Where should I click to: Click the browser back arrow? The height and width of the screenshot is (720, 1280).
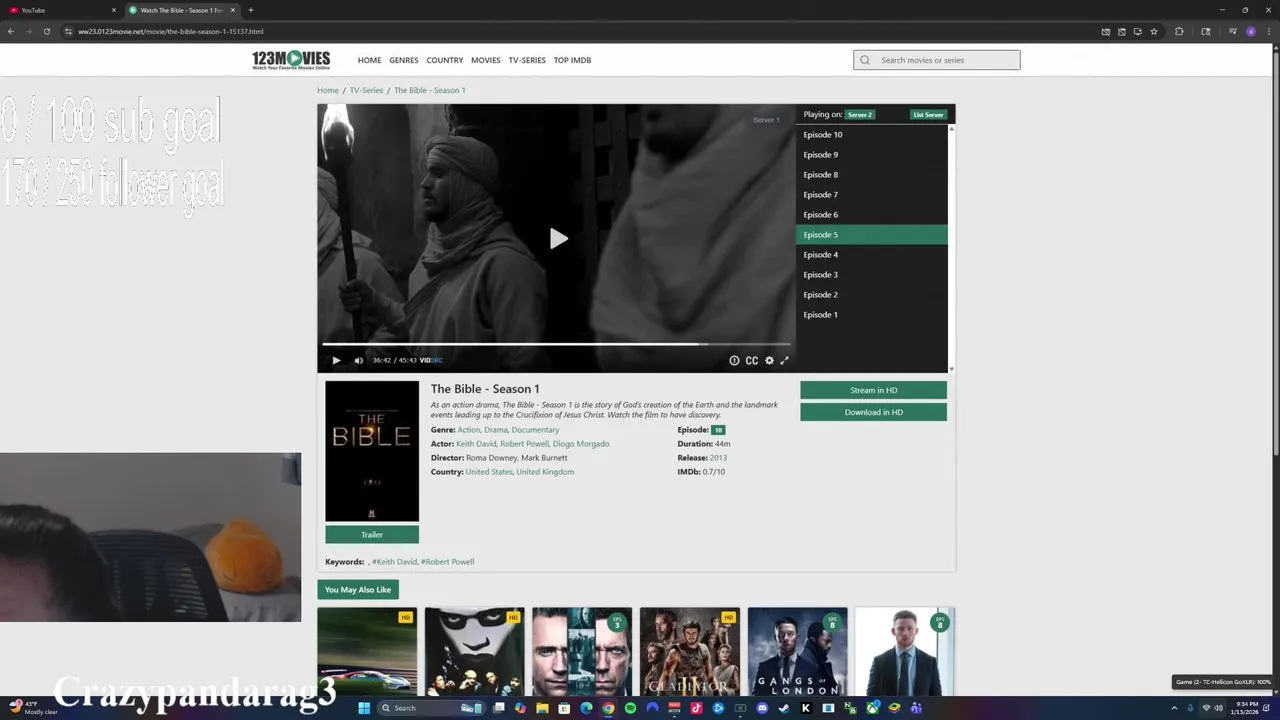coord(11,31)
